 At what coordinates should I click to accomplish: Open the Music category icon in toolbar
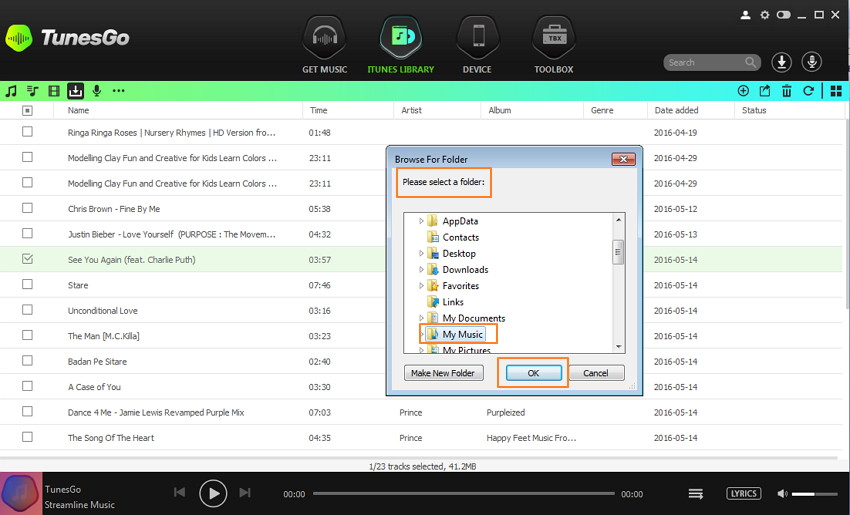pos(11,91)
